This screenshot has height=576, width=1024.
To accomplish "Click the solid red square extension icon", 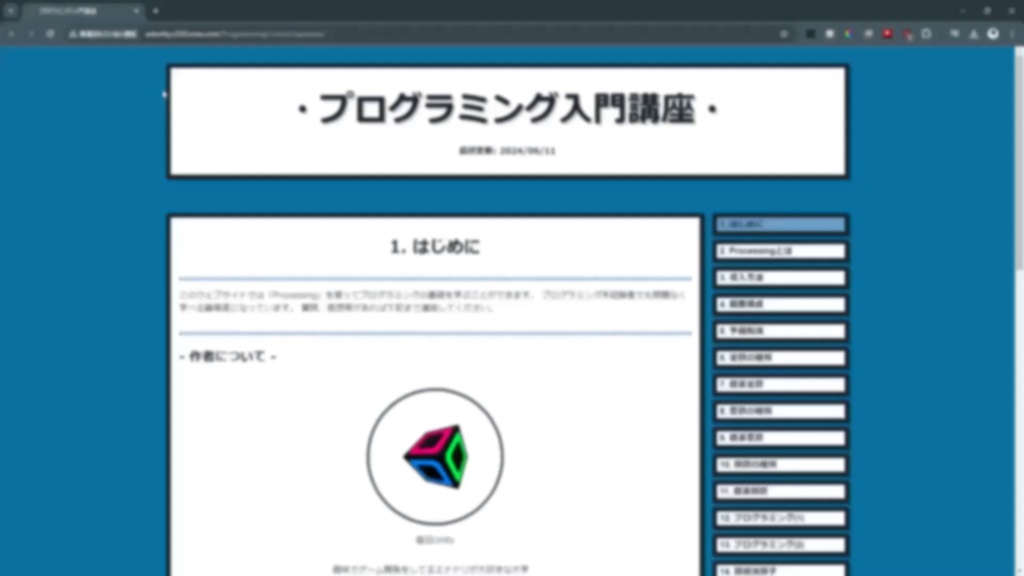I will point(888,34).
